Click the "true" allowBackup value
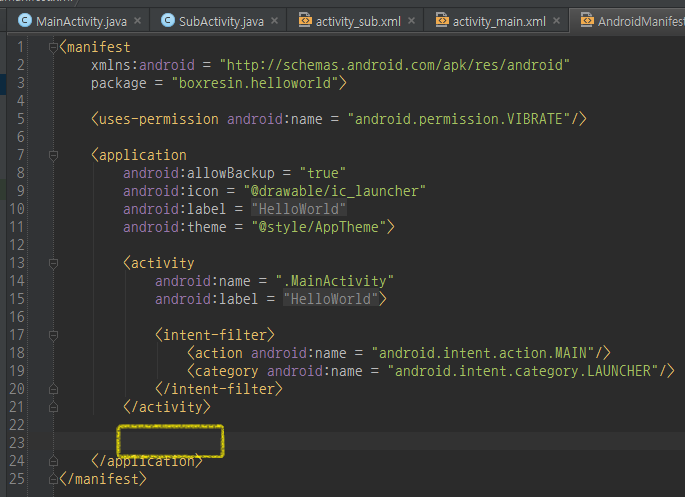Screen dimensions: 685x497 pos(323,173)
